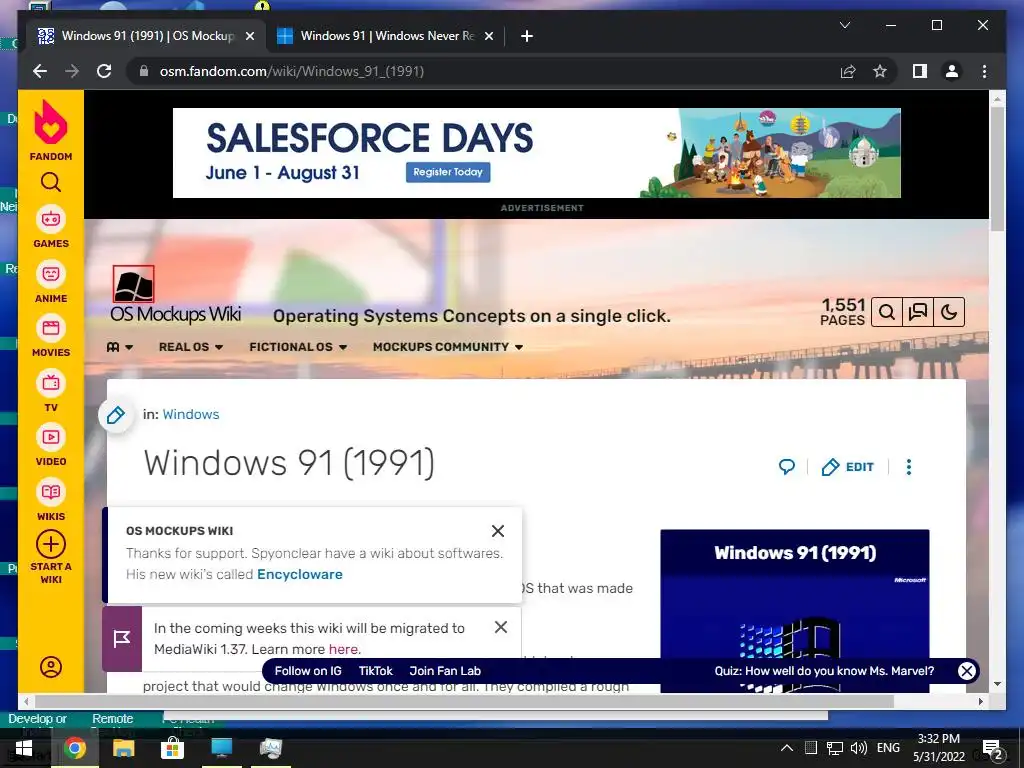Click Join Fan Lab
Screen dimensions: 1024x768
[445, 671]
